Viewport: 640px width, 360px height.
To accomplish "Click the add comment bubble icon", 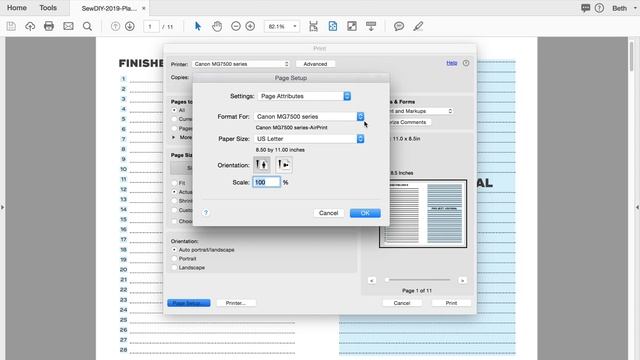I will 399,27.
